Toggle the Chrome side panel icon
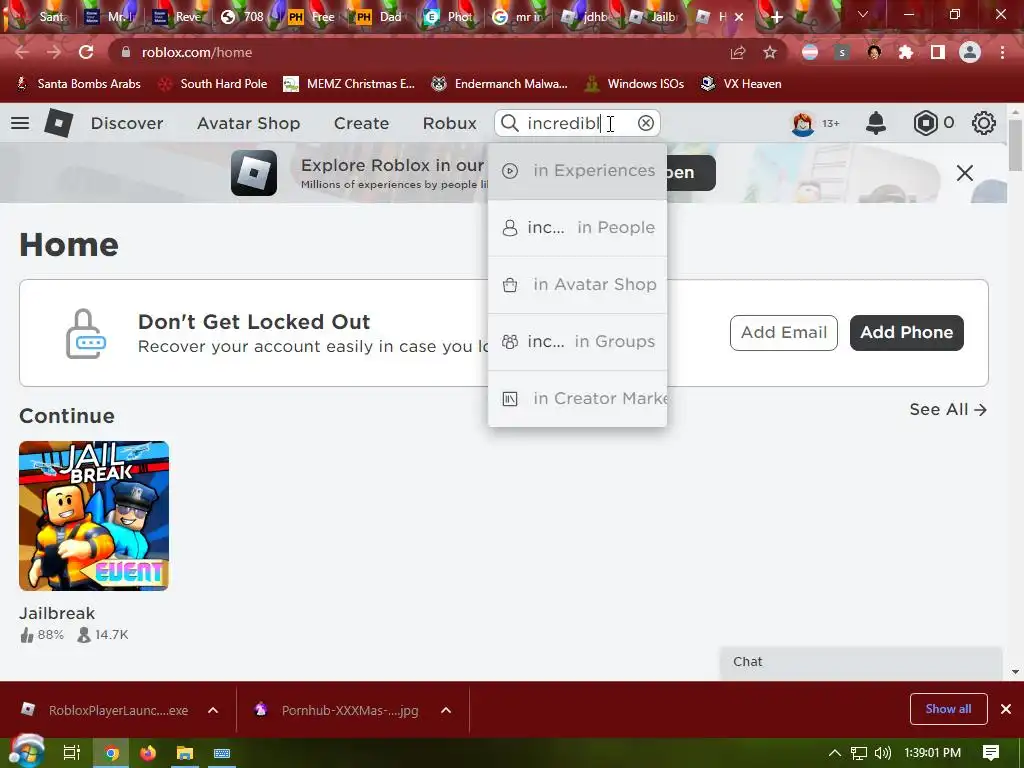Image resolution: width=1024 pixels, height=768 pixels. click(938, 52)
